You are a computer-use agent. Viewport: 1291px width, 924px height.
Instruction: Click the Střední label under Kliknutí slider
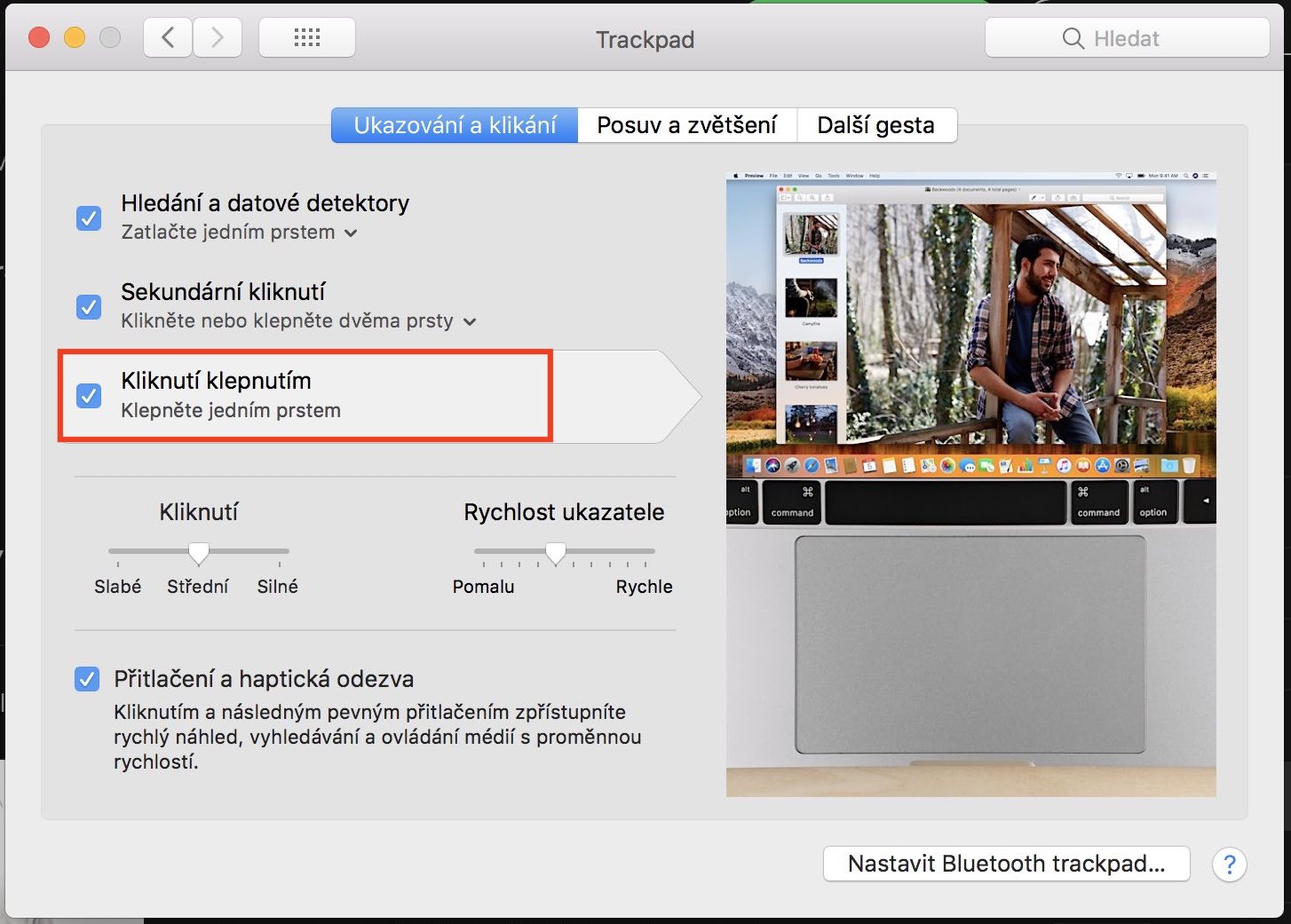click(x=198, y=587)
